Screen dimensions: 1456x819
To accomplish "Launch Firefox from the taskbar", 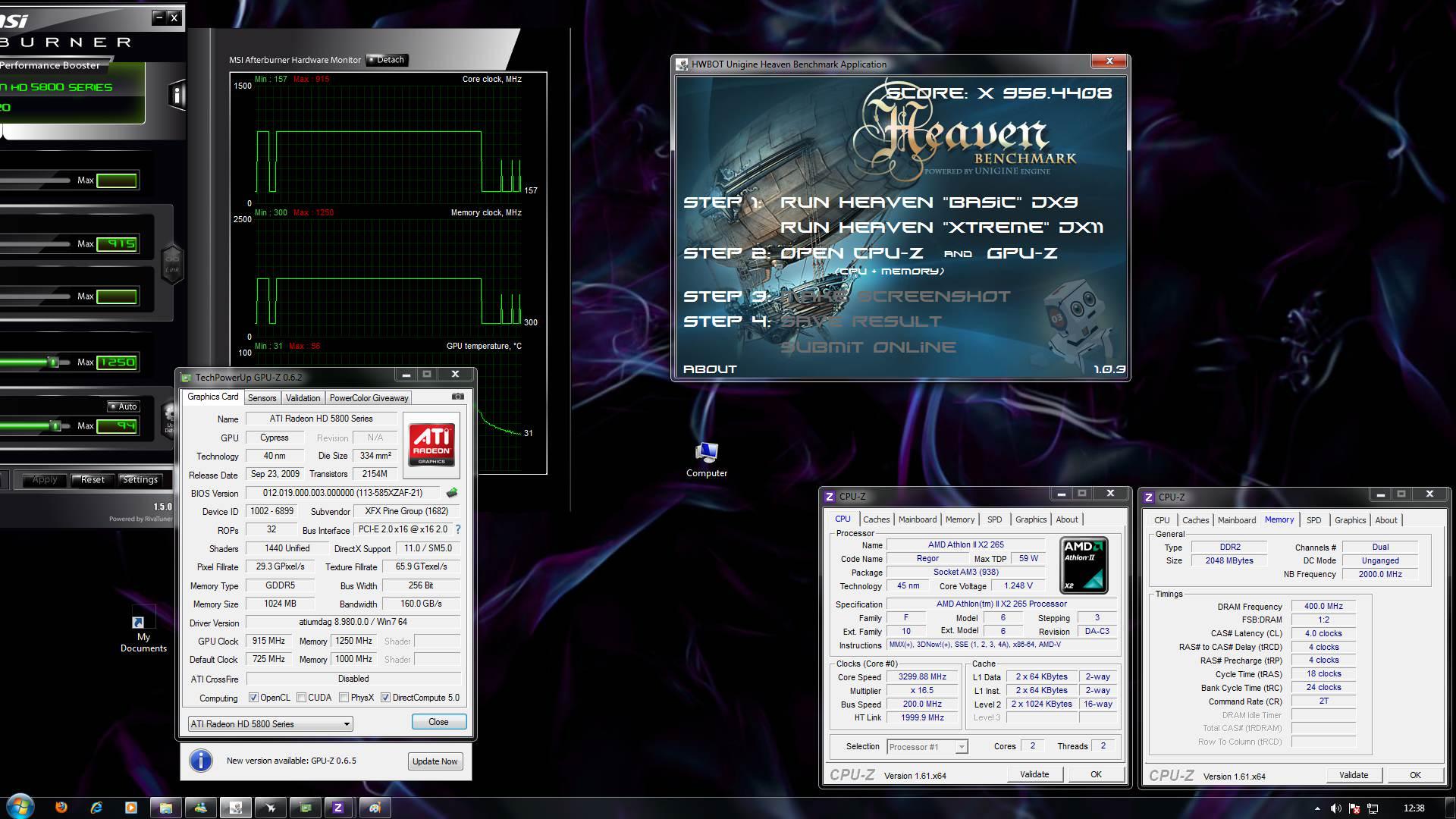I will pyautogui.click(x=61, y=808).
